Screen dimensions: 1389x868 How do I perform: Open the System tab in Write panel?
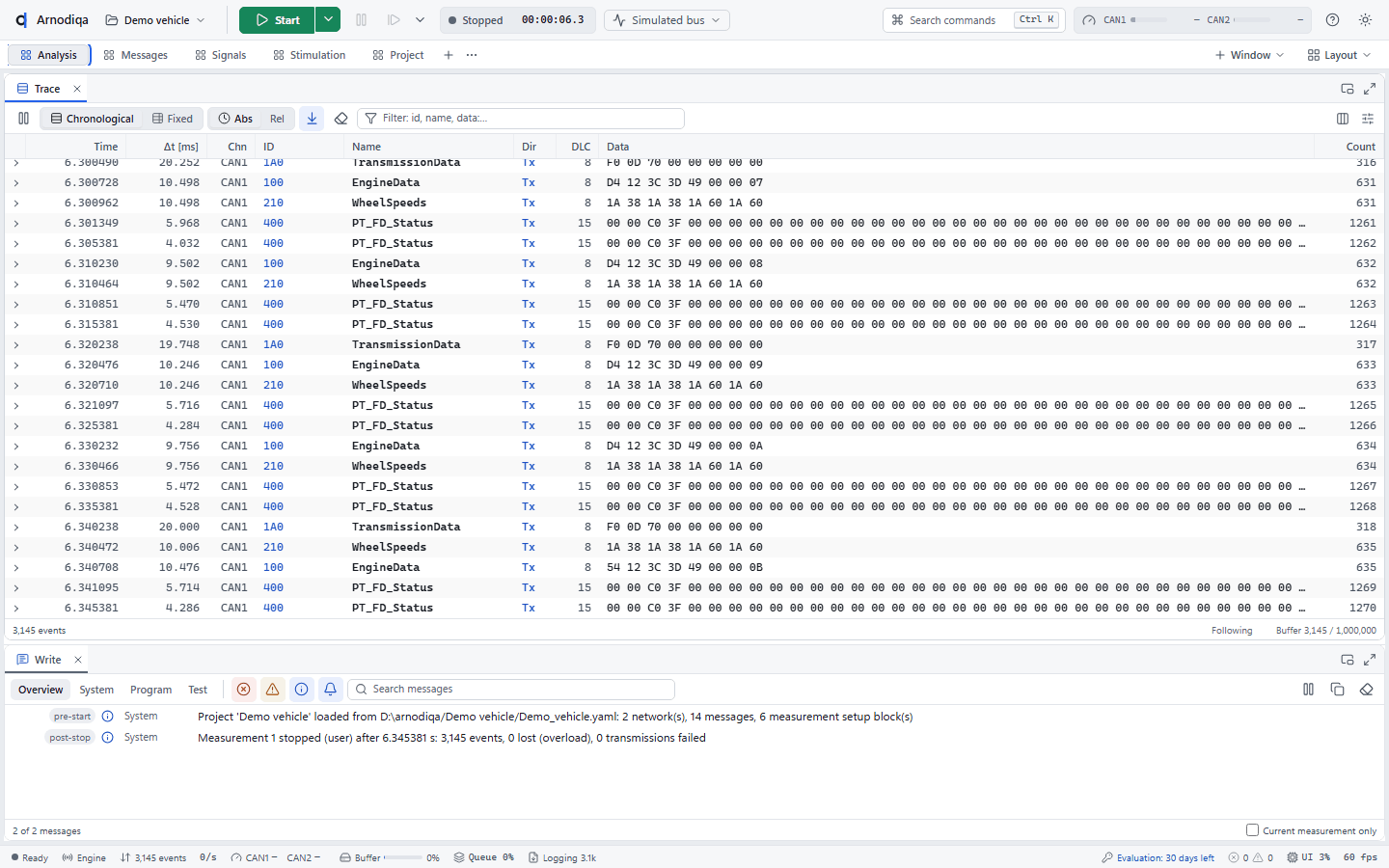[96, 690]
